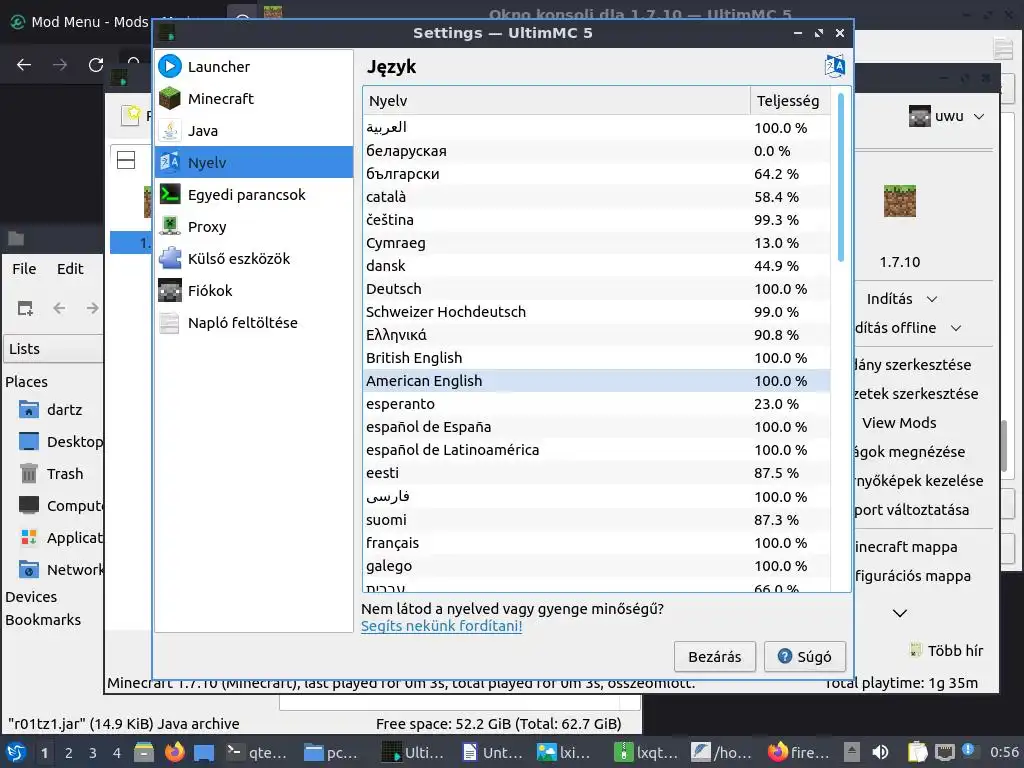Select eesti language row

[x=596, y=473]
